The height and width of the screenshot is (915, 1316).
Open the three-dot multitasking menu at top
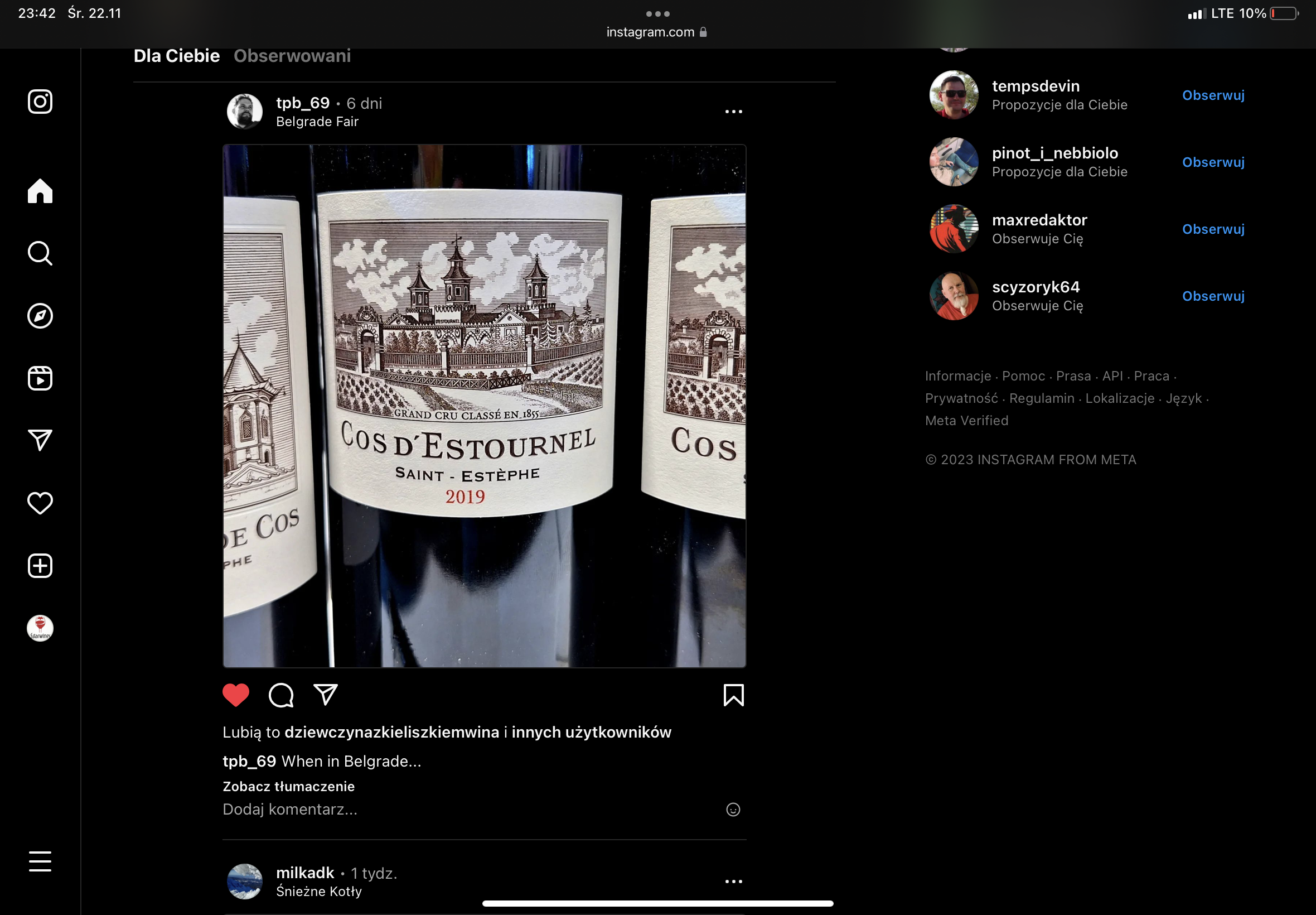[x=657, y=14]
